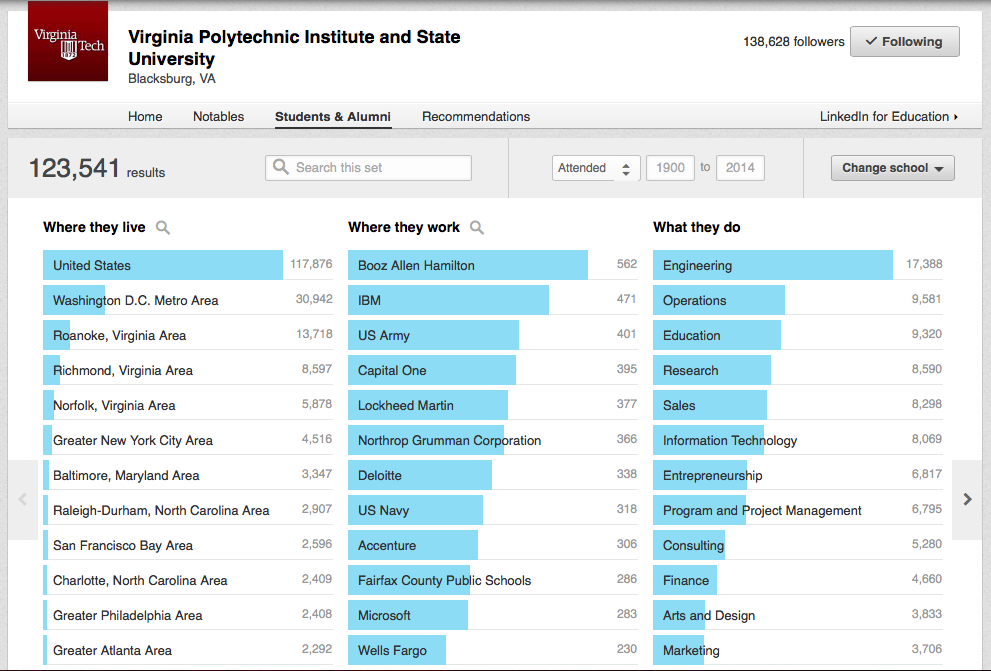Screen dimensions: 991x671
Task: Choose Program and Project Management field
Action: [x=798, y=511]
